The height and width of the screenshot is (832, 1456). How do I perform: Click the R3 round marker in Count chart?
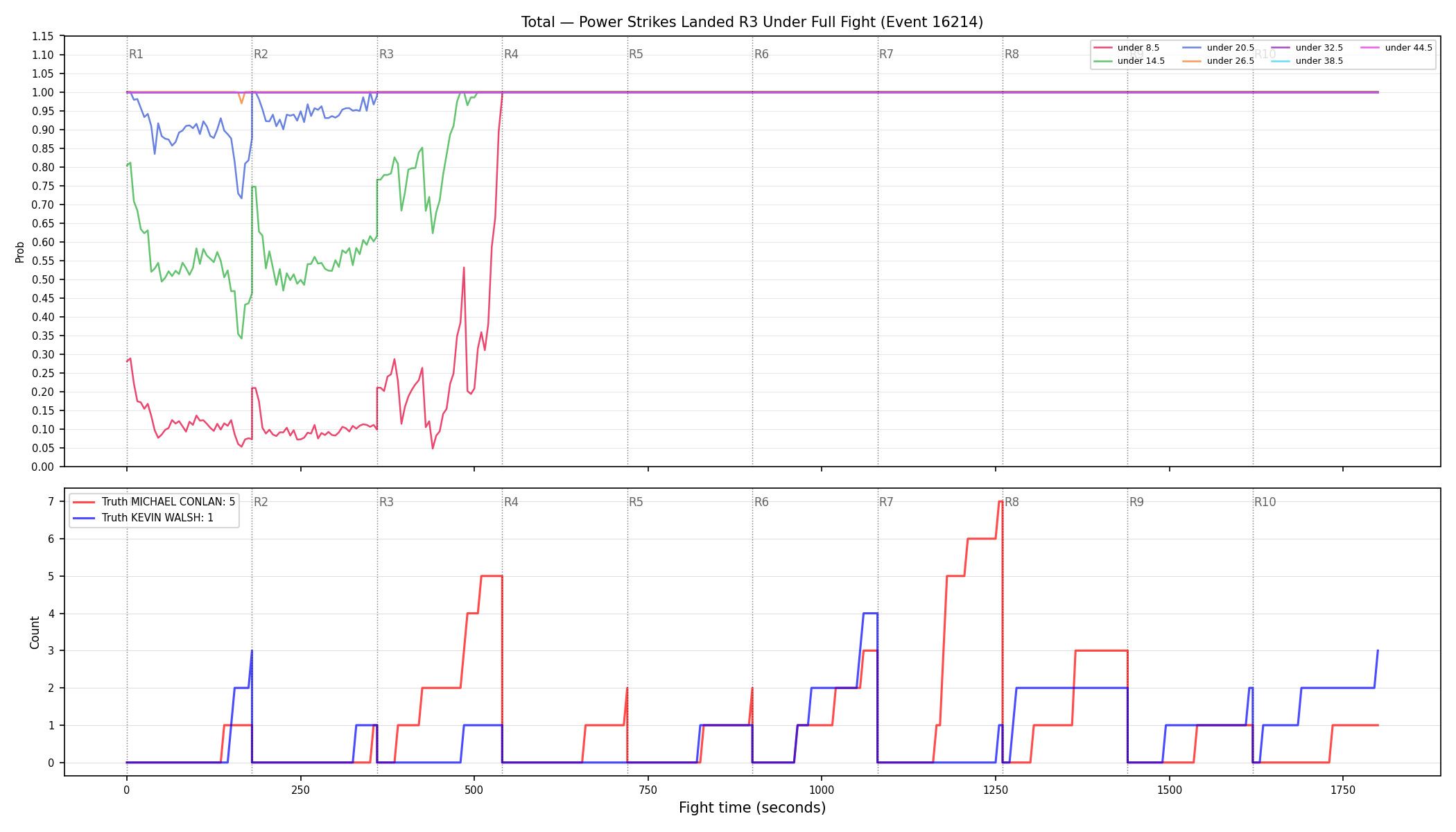tap(386, 502)
